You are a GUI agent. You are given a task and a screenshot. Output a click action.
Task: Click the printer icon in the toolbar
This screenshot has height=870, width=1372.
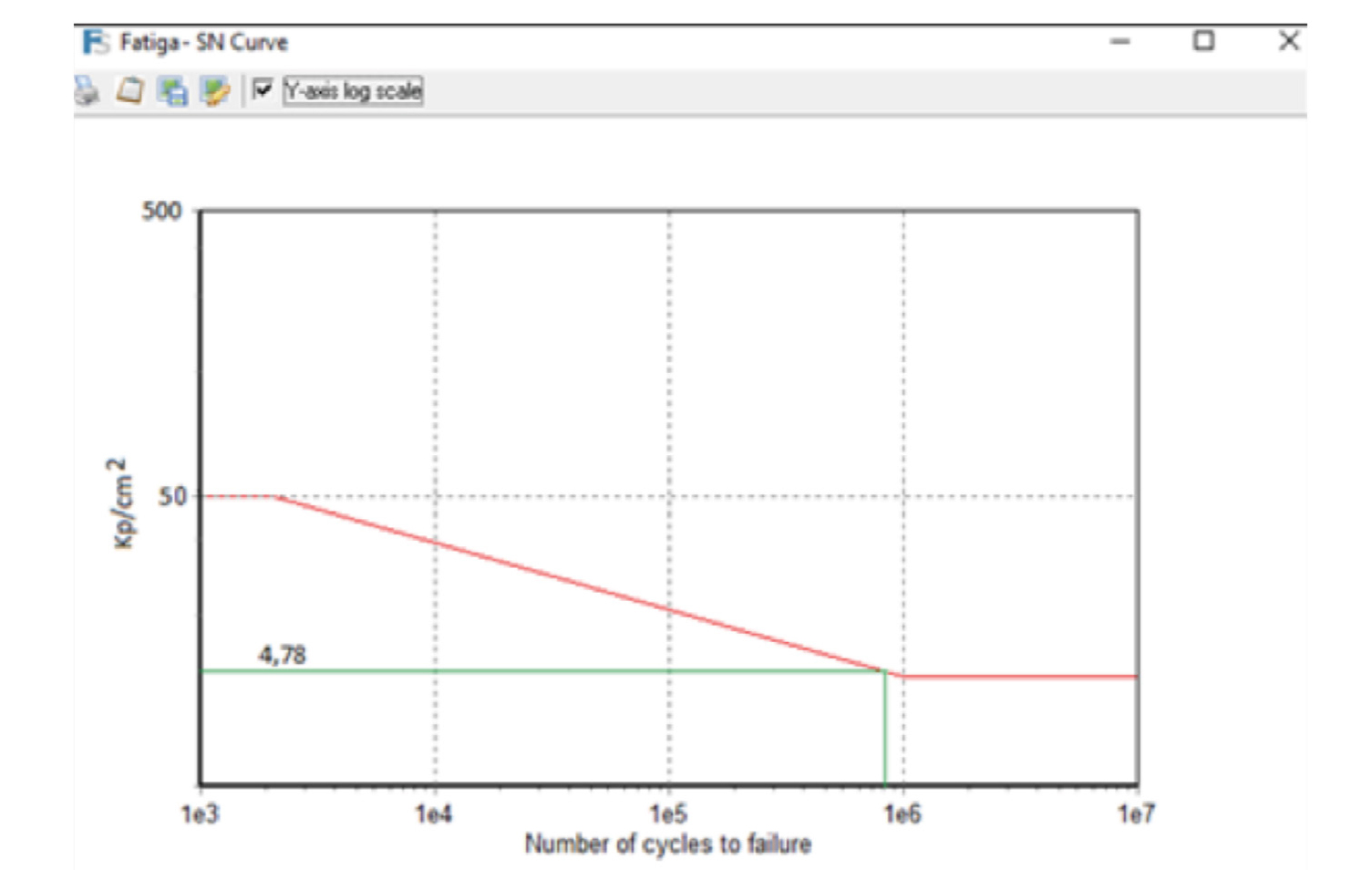87,90
